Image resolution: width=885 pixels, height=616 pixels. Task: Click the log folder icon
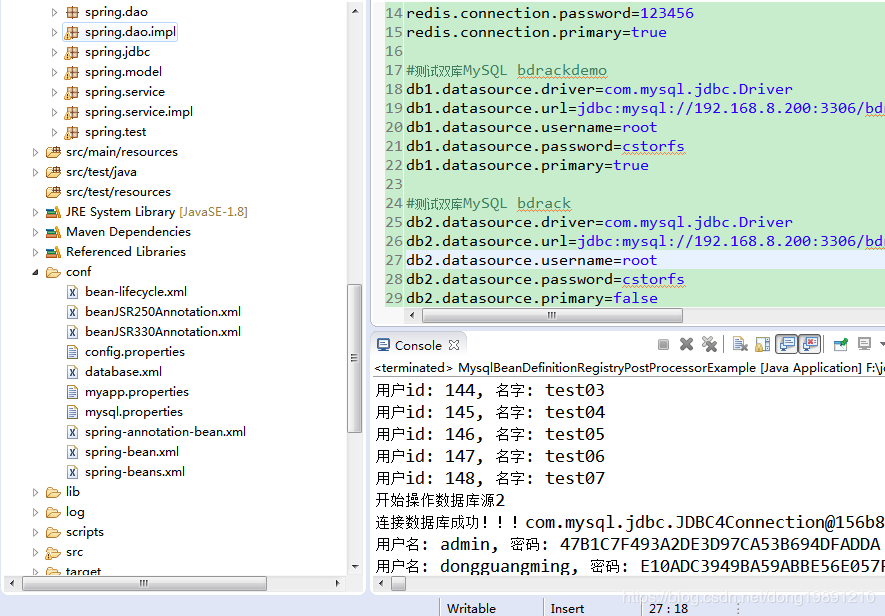(54, 512)
